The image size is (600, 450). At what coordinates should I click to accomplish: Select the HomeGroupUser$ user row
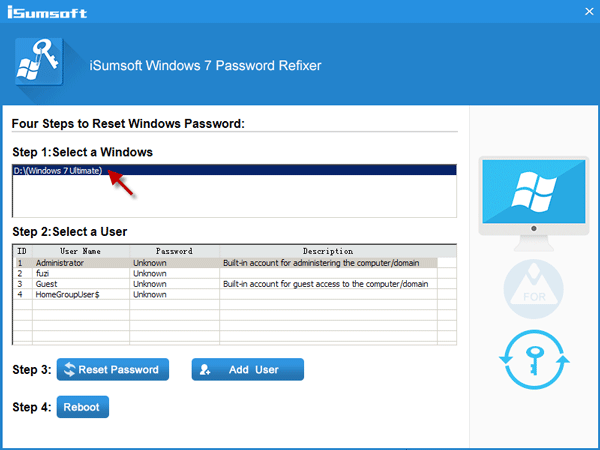[x=226, y=294]
